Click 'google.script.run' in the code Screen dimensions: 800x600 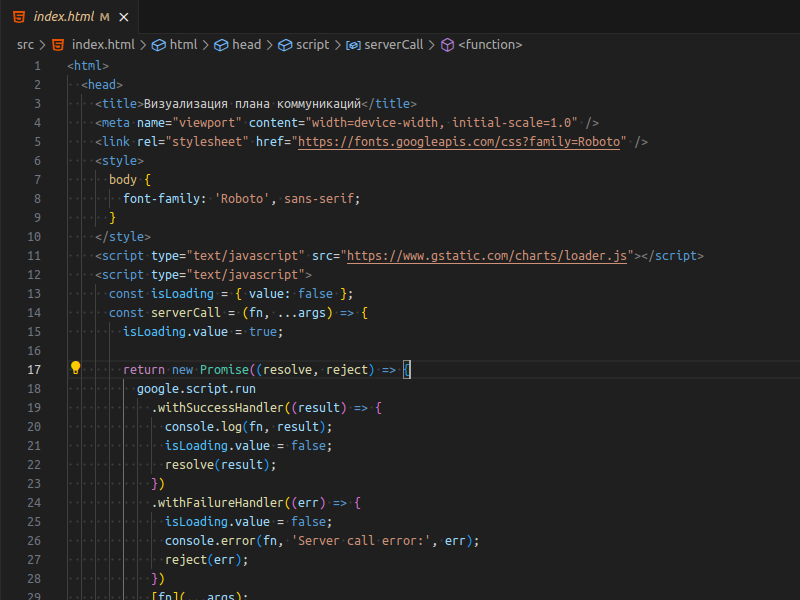(196, 389)
